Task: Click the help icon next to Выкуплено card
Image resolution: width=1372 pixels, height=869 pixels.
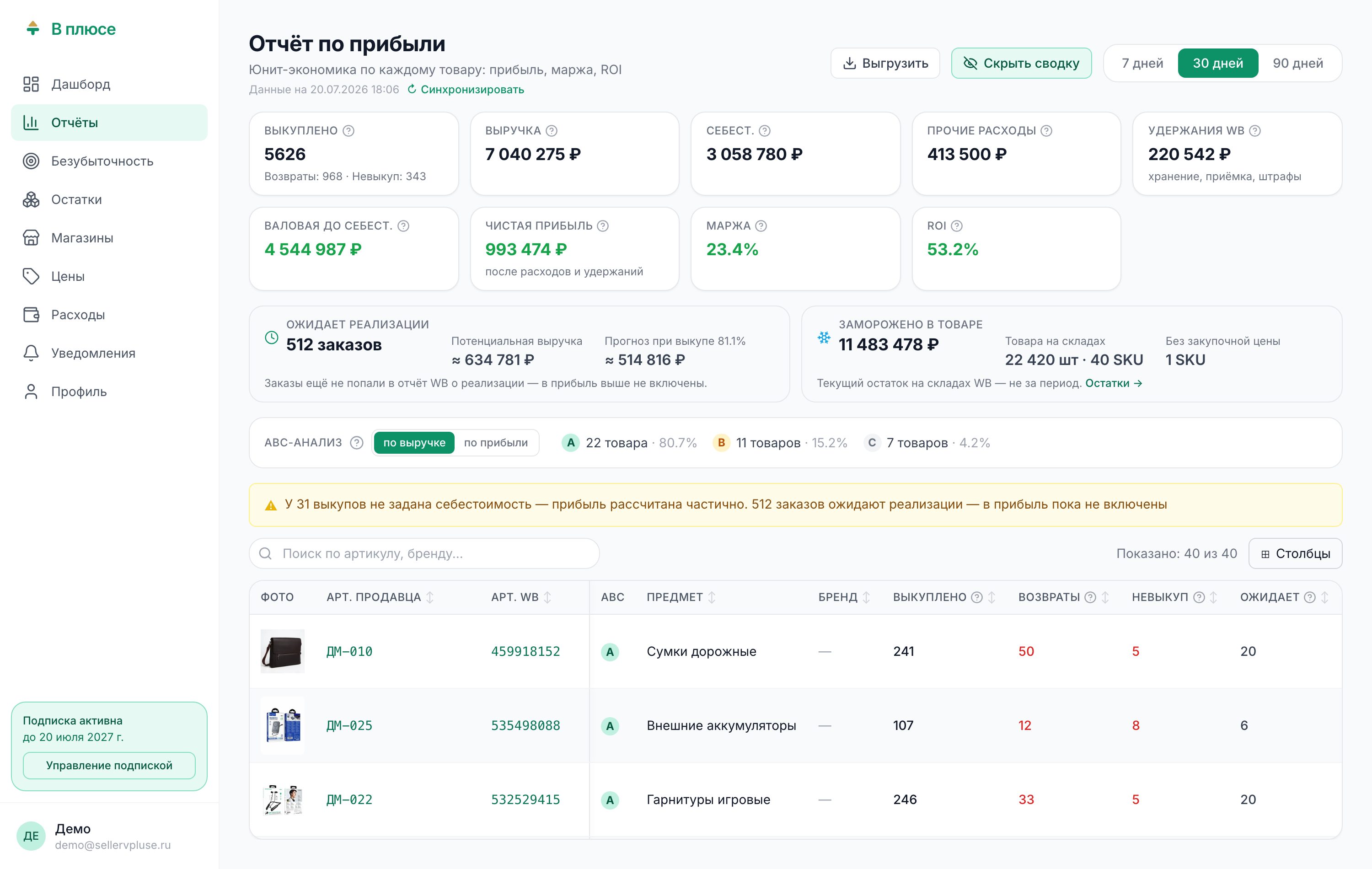Action: 348,130
